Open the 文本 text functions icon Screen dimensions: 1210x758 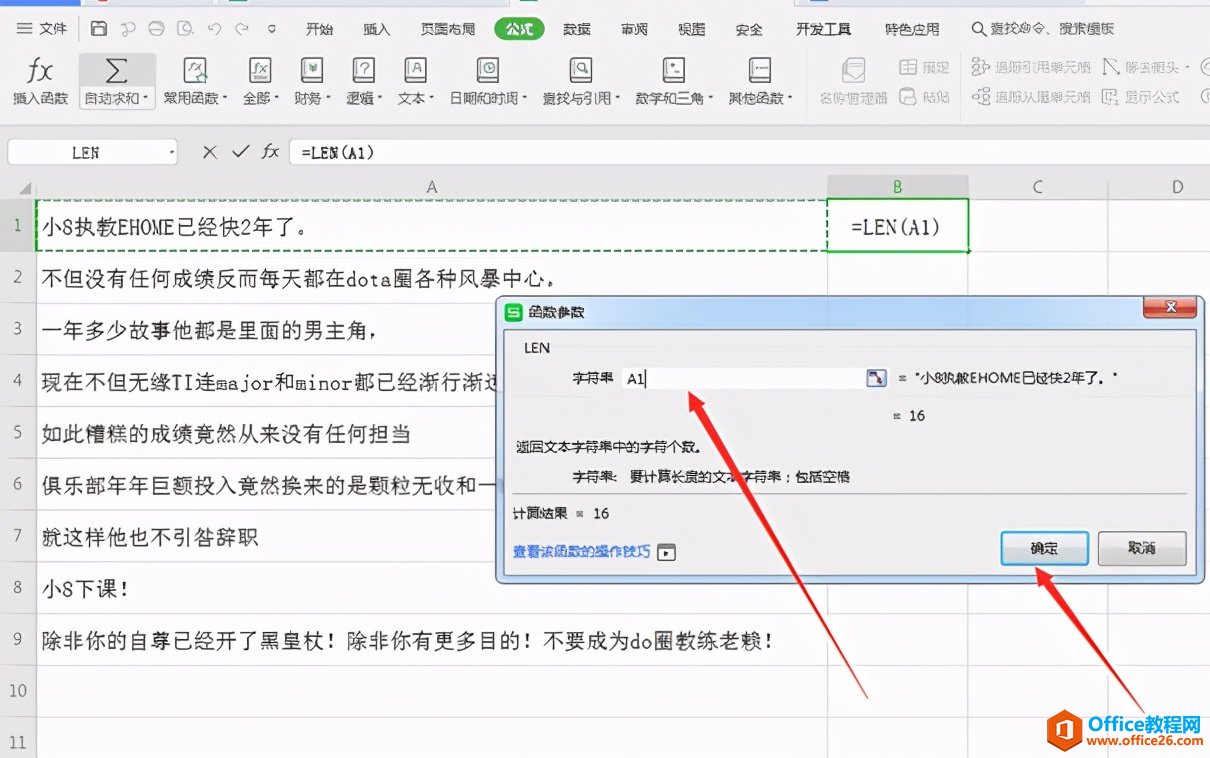click(x=415, y=70)
